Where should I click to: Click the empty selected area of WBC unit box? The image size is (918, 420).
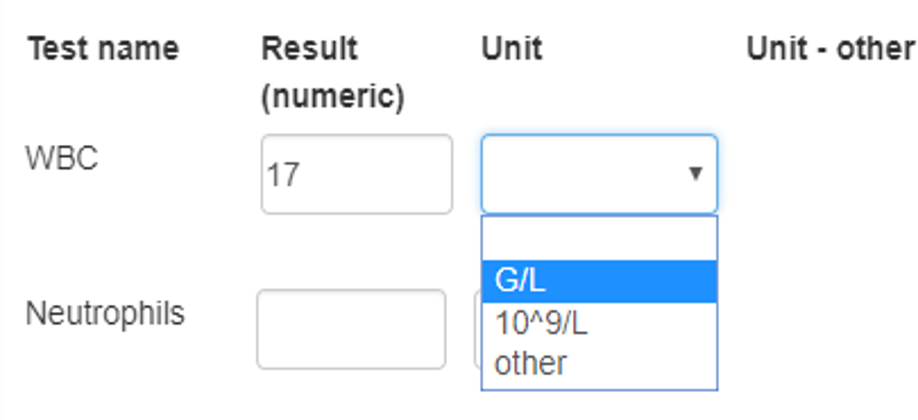[580, 174]
